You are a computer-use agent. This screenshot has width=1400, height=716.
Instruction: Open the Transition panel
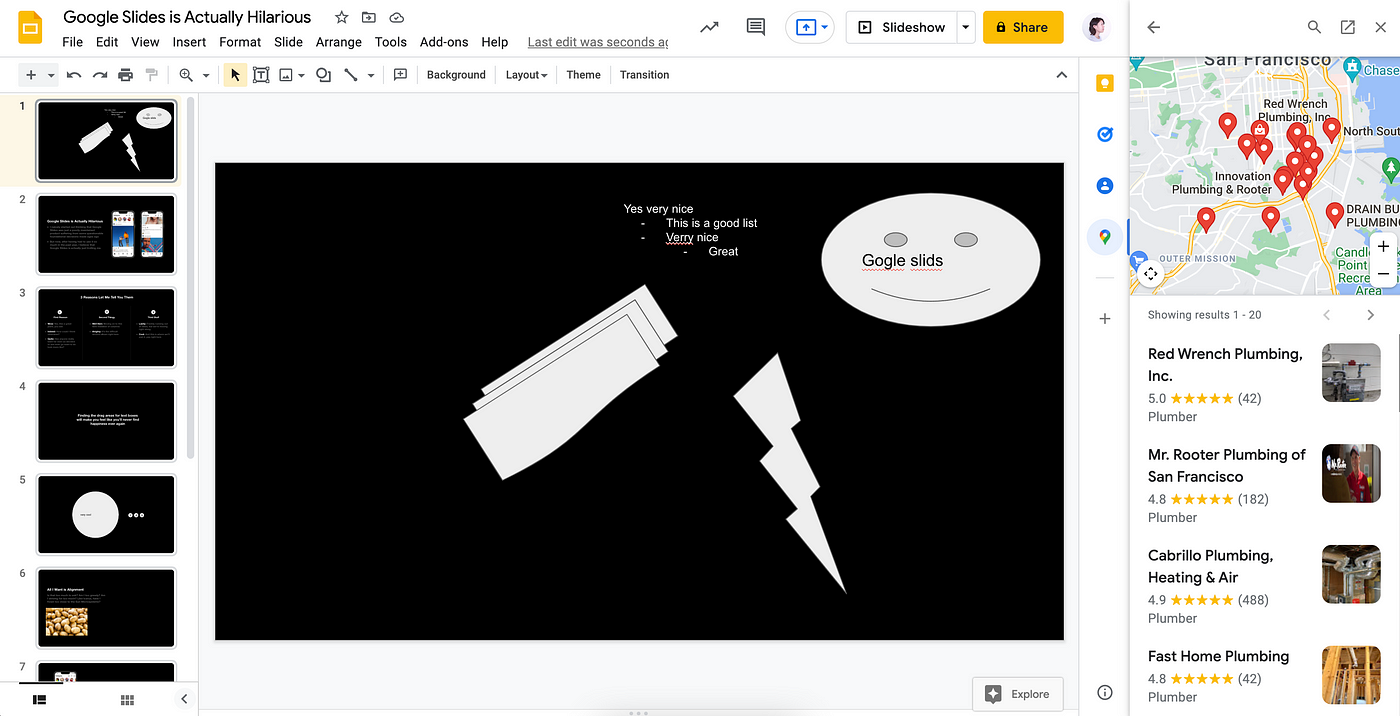click(644, 75)
